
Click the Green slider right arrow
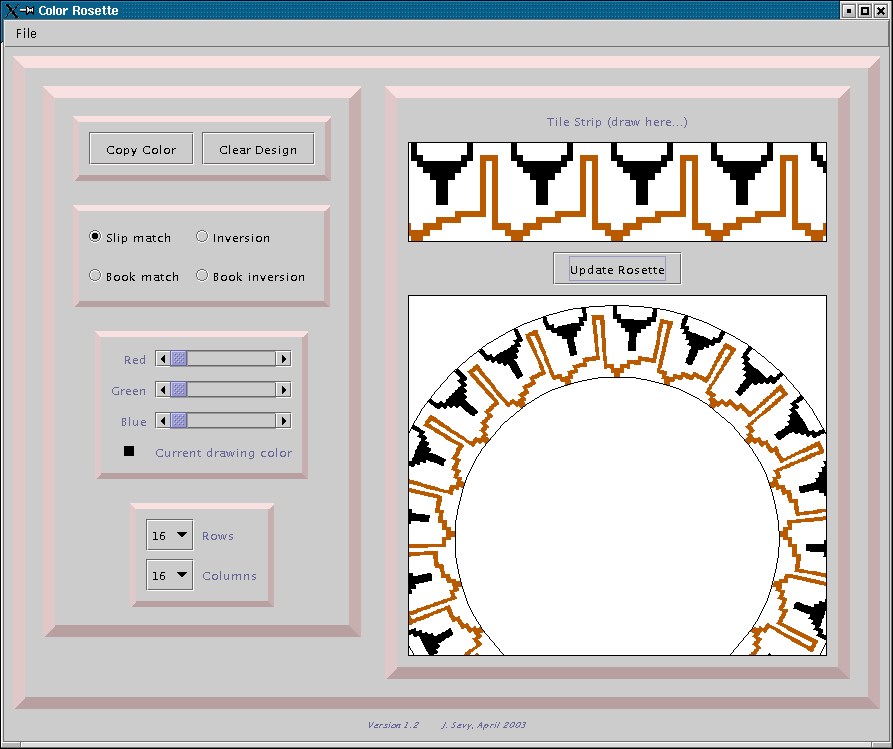pos(283,390)
